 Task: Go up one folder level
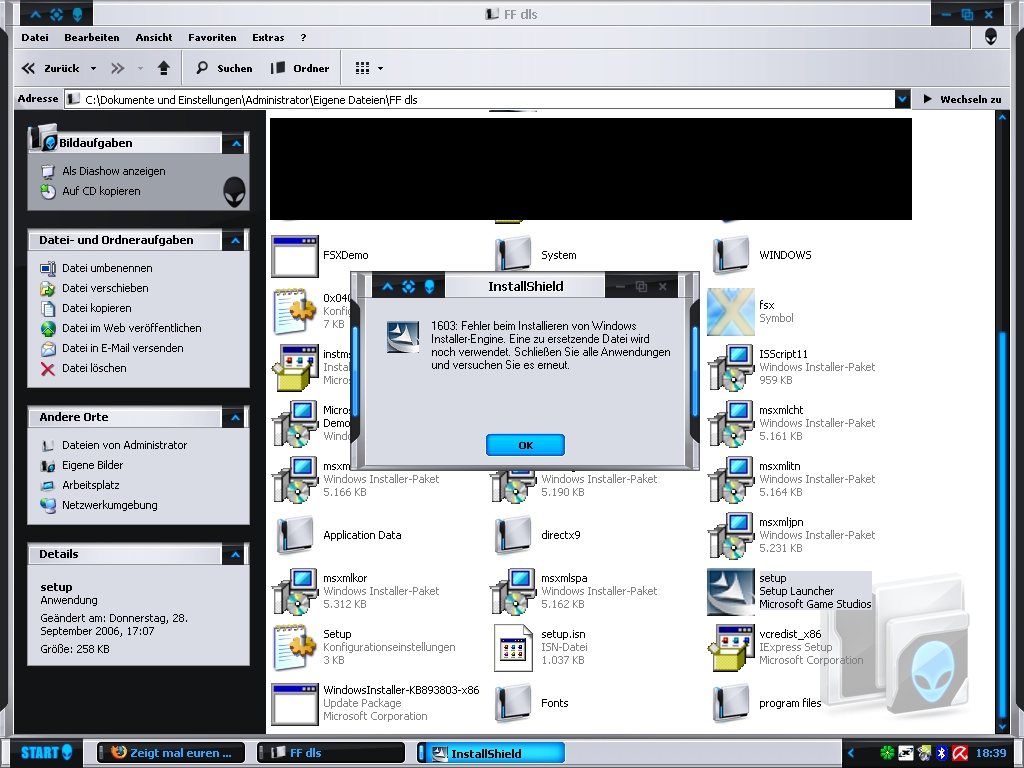click(x=164, y=68)
